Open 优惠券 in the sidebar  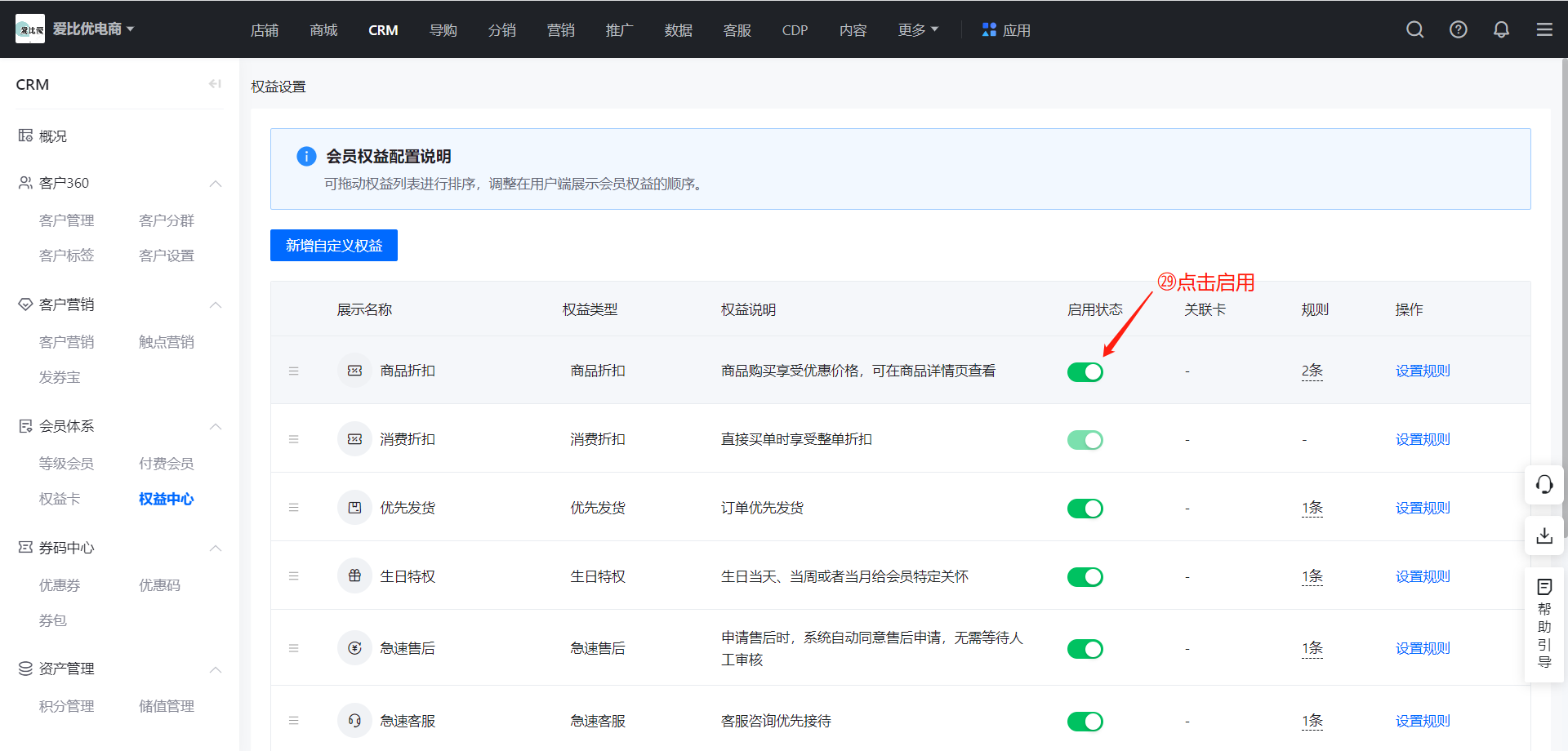[60, 585]
